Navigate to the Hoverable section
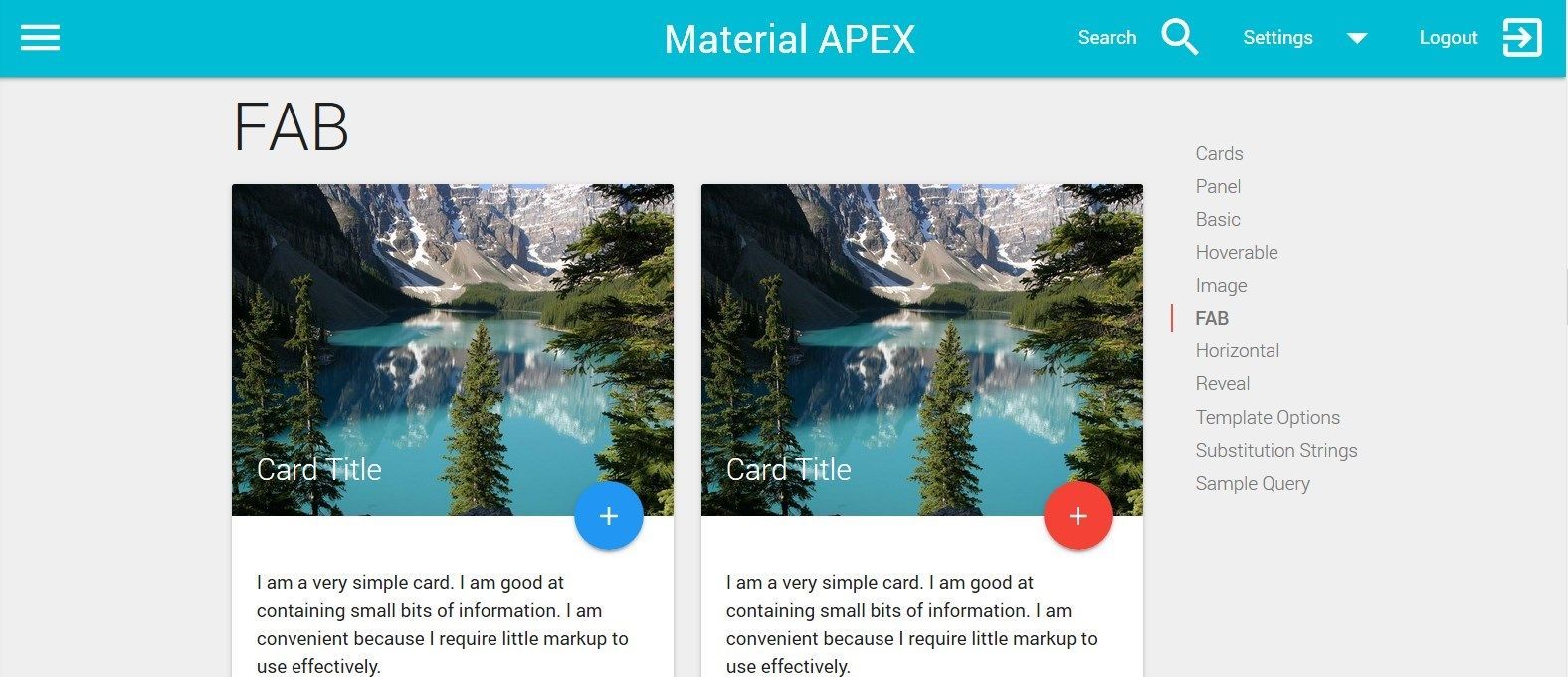1568x677 pixels. coord(1237,252)
